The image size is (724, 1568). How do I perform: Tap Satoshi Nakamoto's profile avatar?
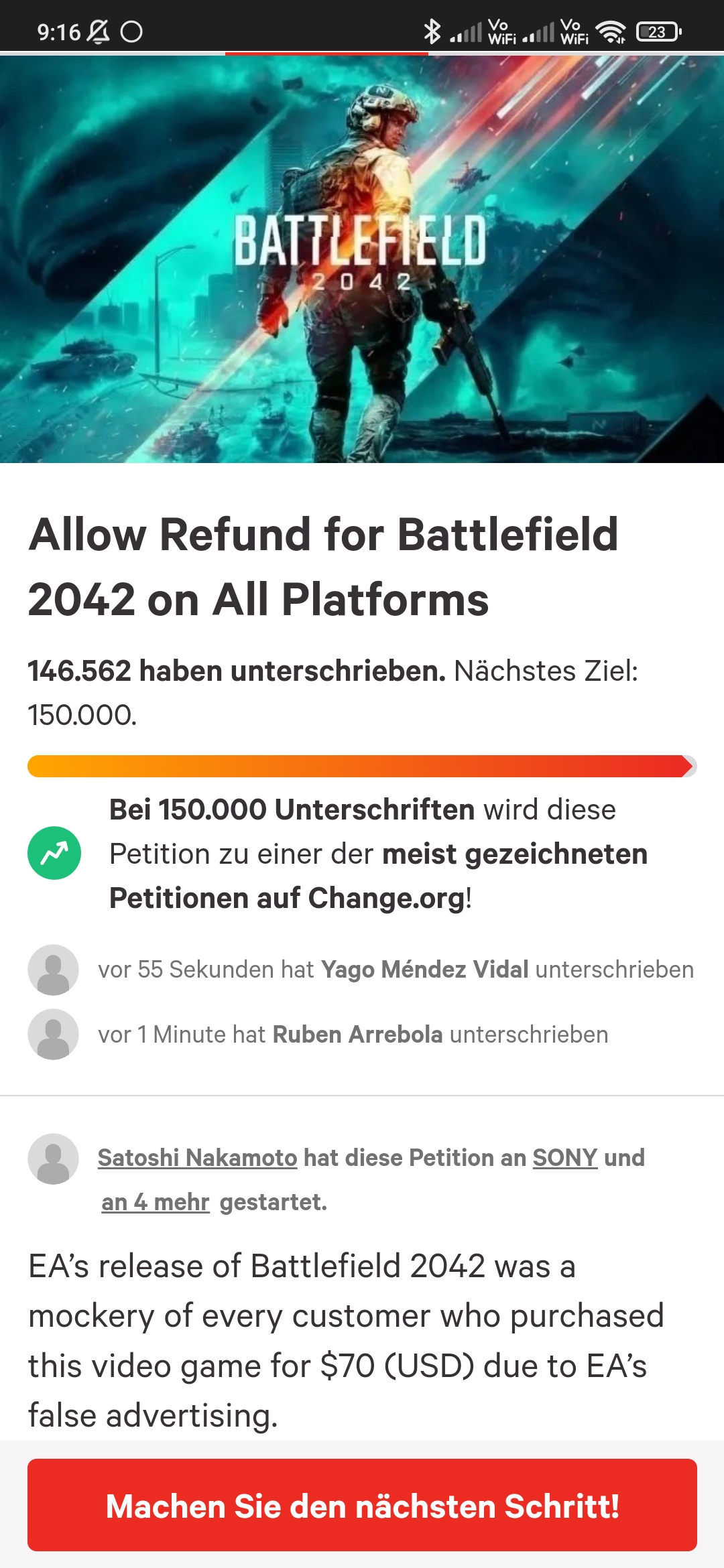[x=53, y=1159]
